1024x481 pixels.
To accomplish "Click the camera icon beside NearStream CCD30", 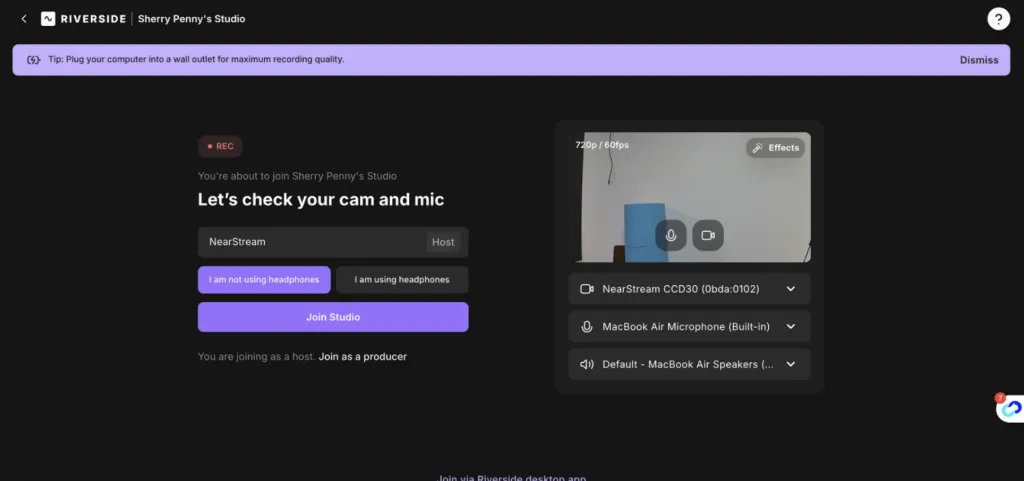I will [586, 288].
